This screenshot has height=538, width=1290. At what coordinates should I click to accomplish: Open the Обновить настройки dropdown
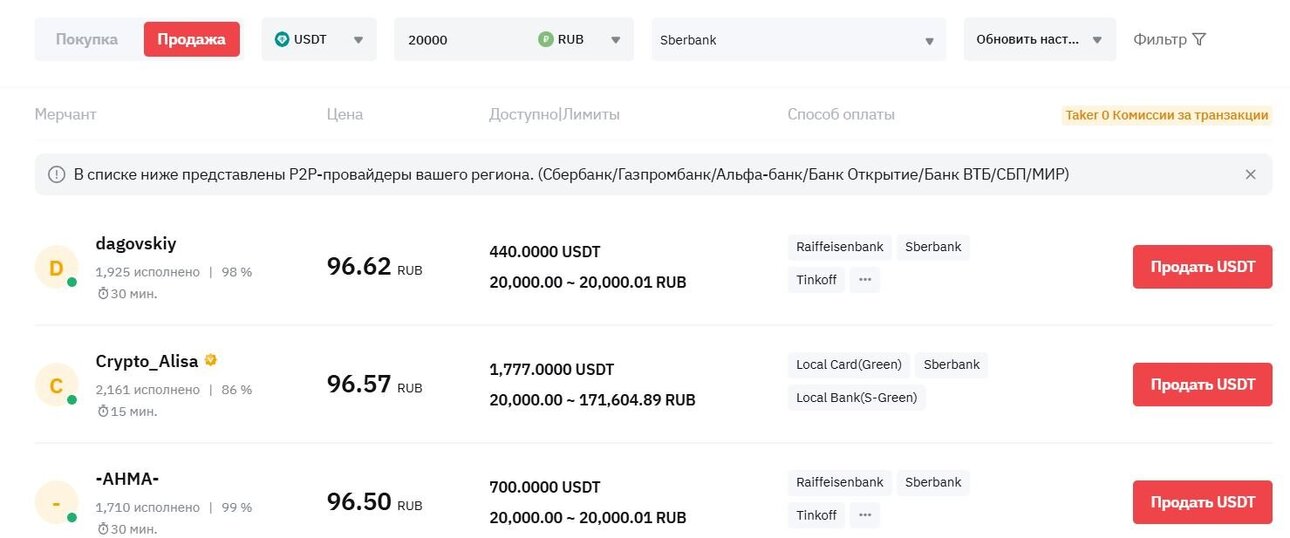point(1040,40)
